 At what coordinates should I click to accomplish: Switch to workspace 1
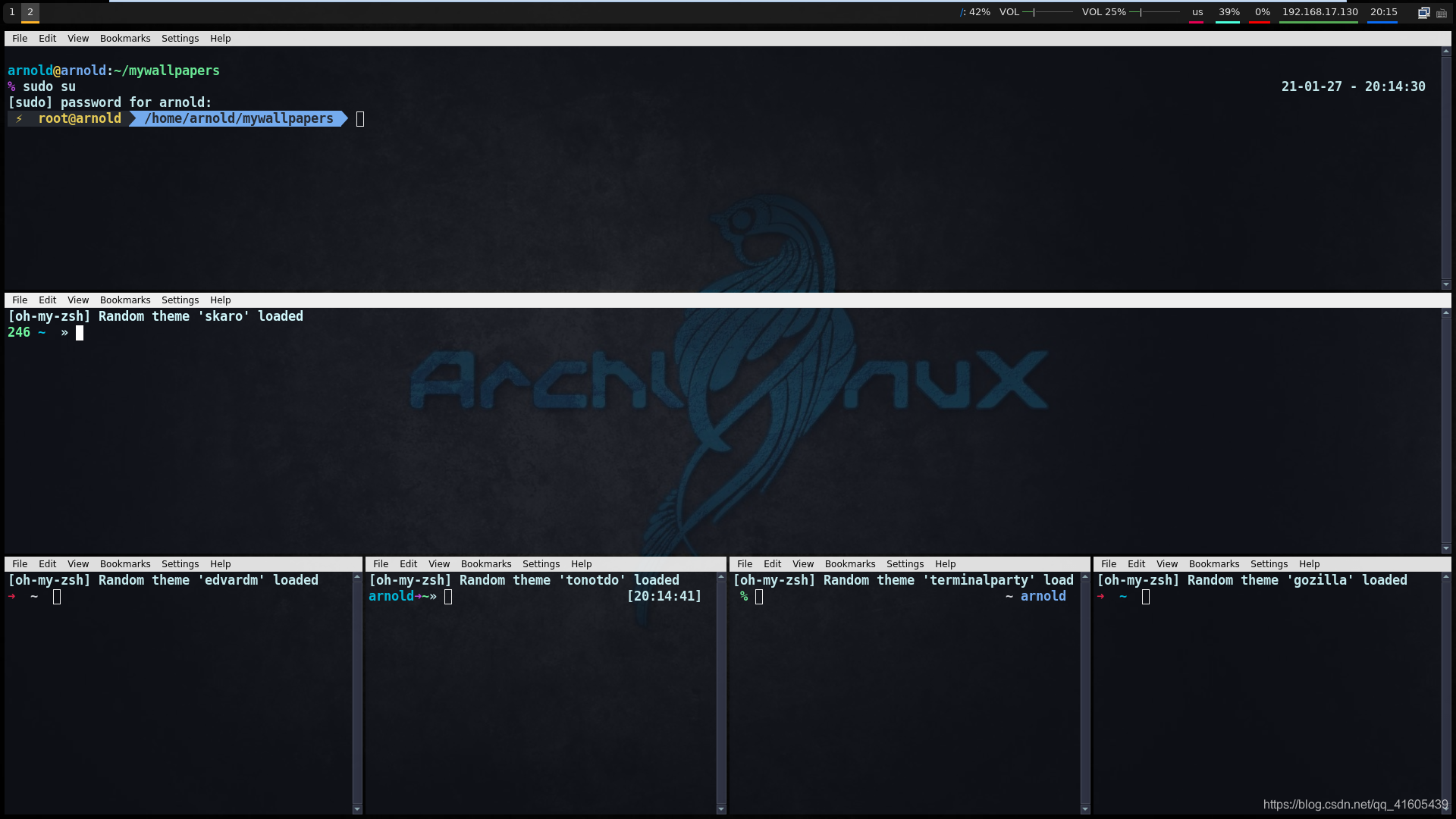pyautogui.click(x=12, y=12)
